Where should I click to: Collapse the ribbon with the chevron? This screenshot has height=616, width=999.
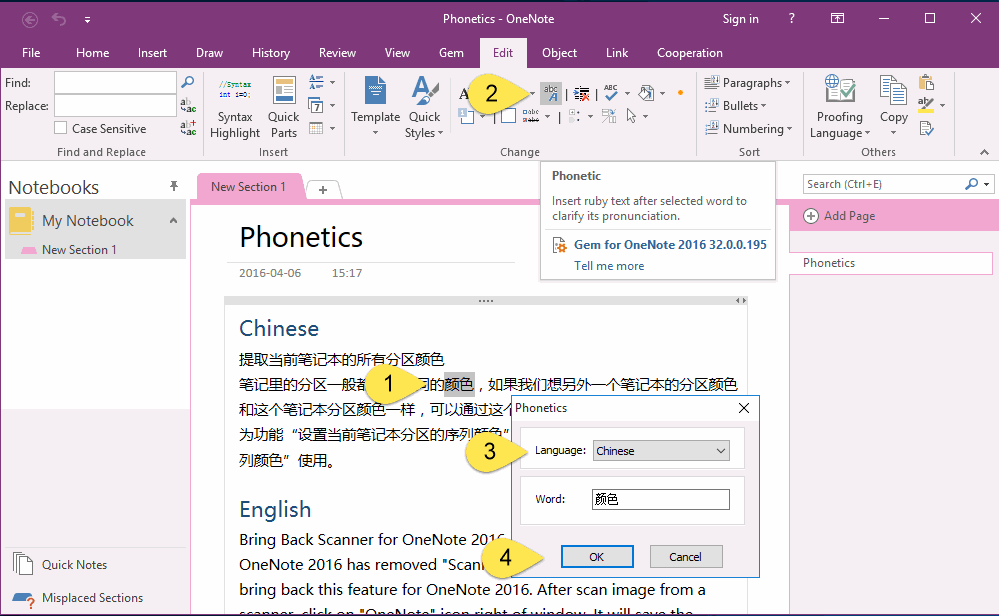click(983, 151)
